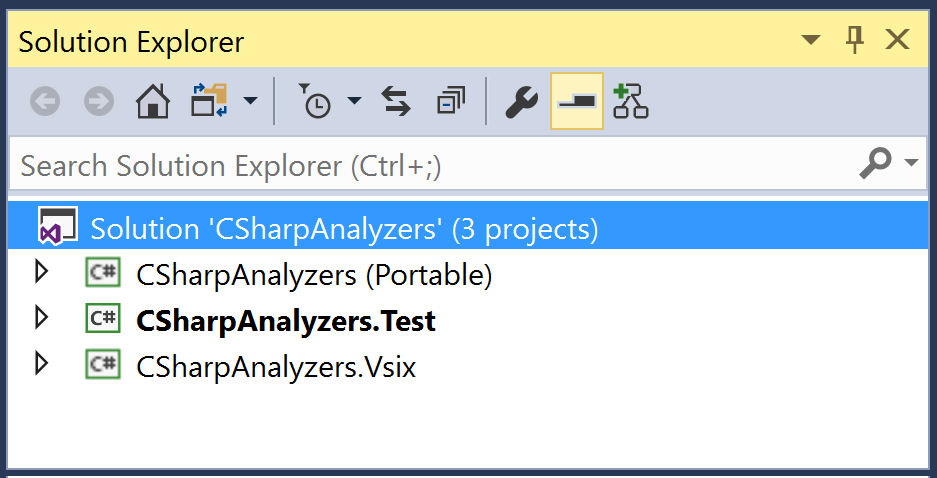Open the Window Position dropdown in title bar
This screenshot has width=937, height=478.
811,41
